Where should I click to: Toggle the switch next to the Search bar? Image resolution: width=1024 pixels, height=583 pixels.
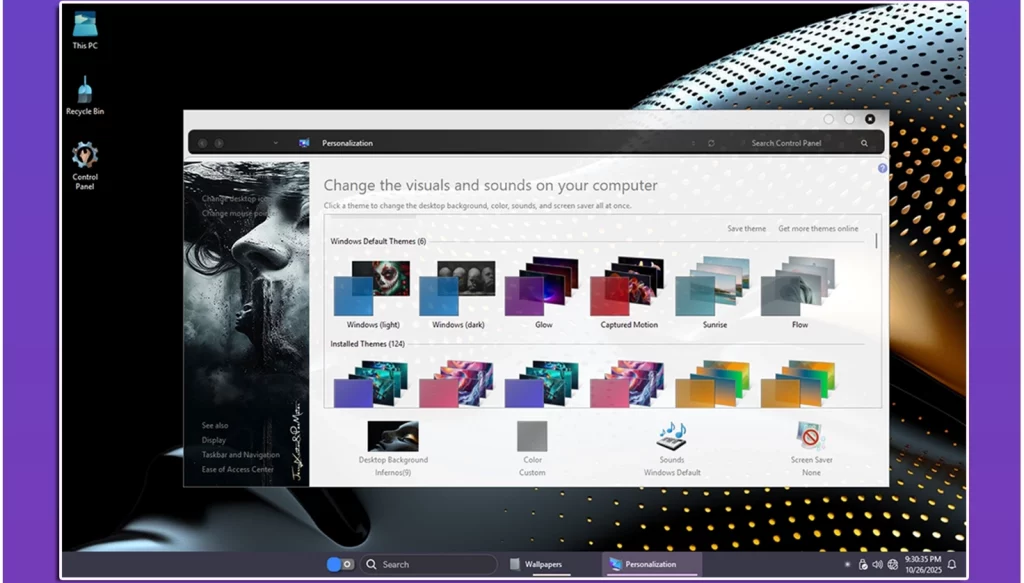point(340,563)
